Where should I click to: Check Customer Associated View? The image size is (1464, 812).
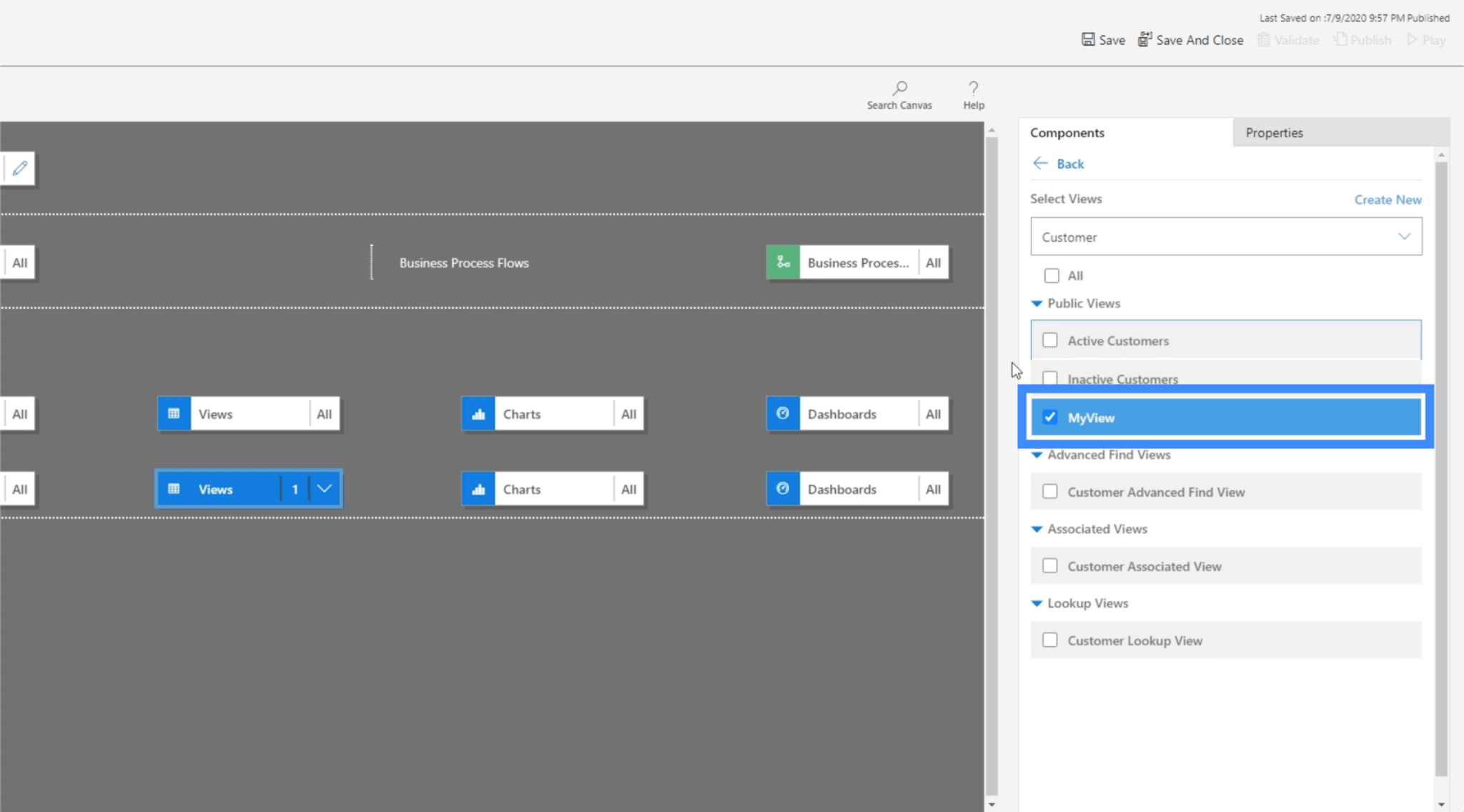point(1049,566)
